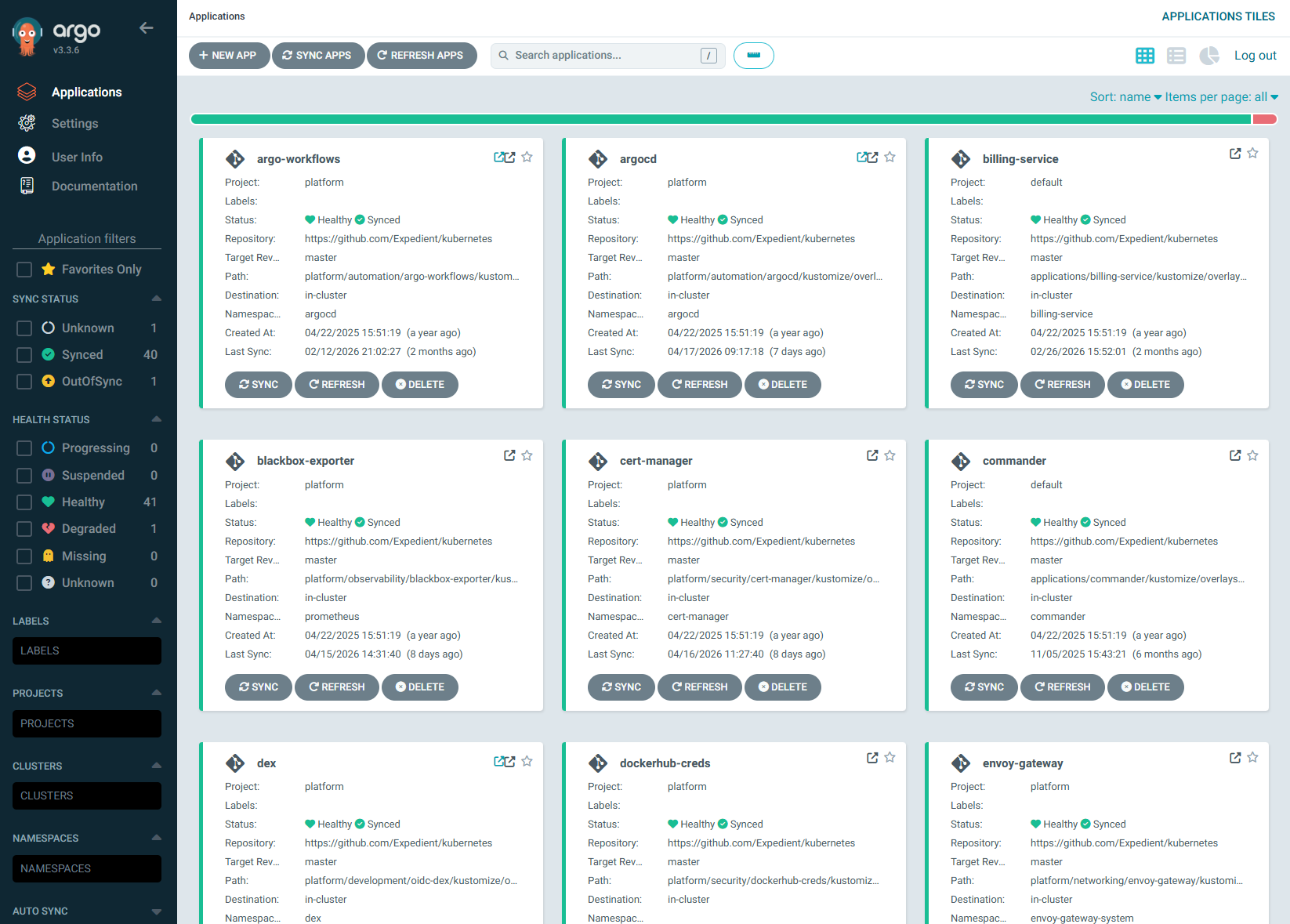Go to User Info page
This screenshot has width=1290, height=924.
tap(77, 157)
